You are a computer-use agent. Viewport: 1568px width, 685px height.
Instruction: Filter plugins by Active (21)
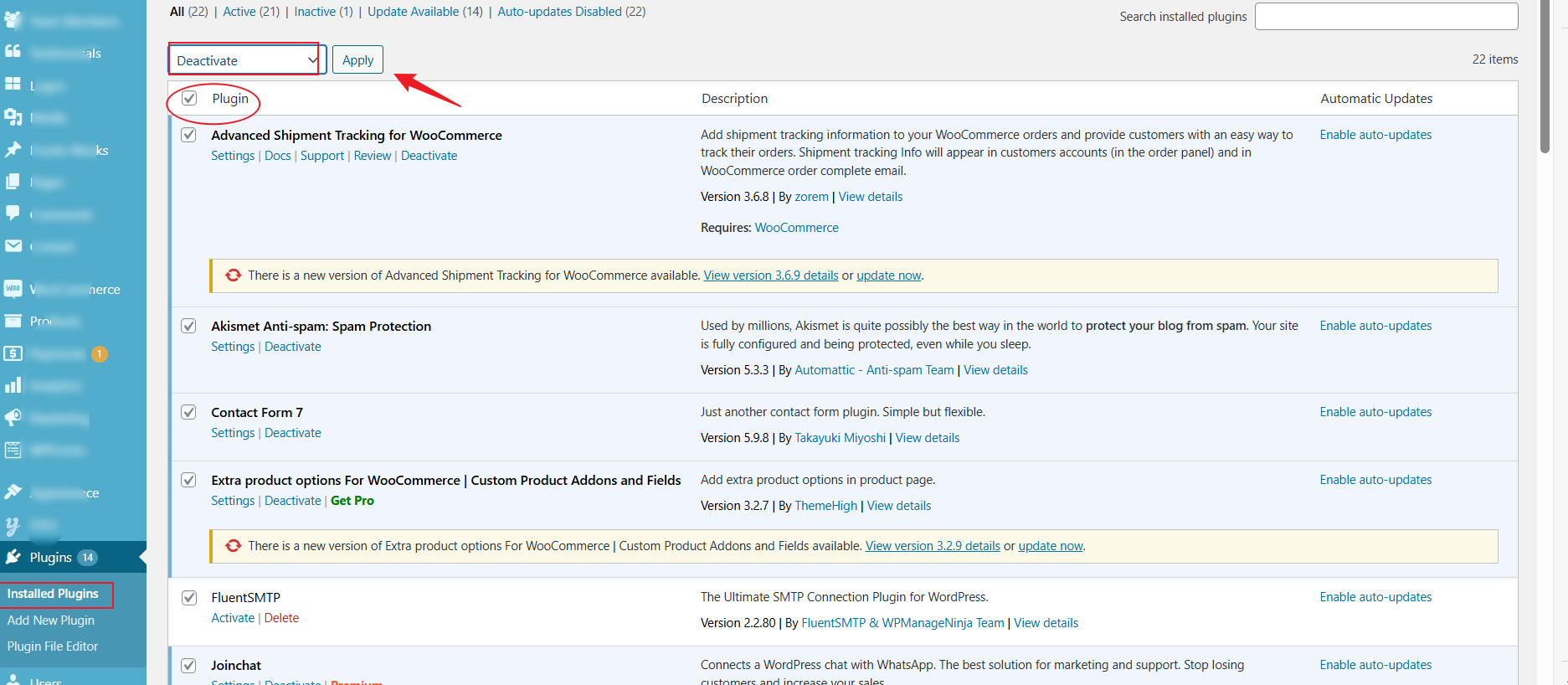tap(251, 12)
